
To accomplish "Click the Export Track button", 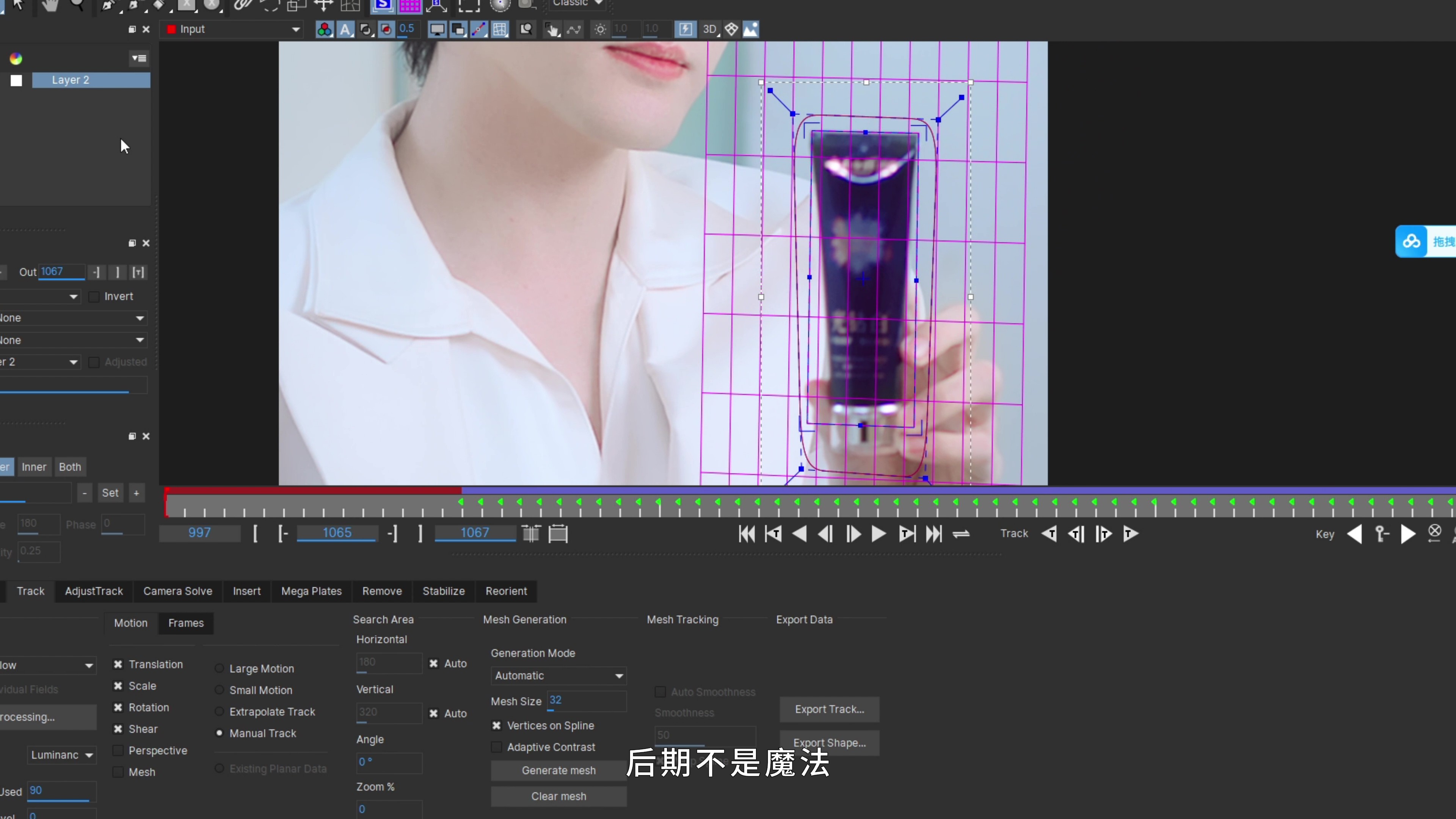I will tap(829, 709).
